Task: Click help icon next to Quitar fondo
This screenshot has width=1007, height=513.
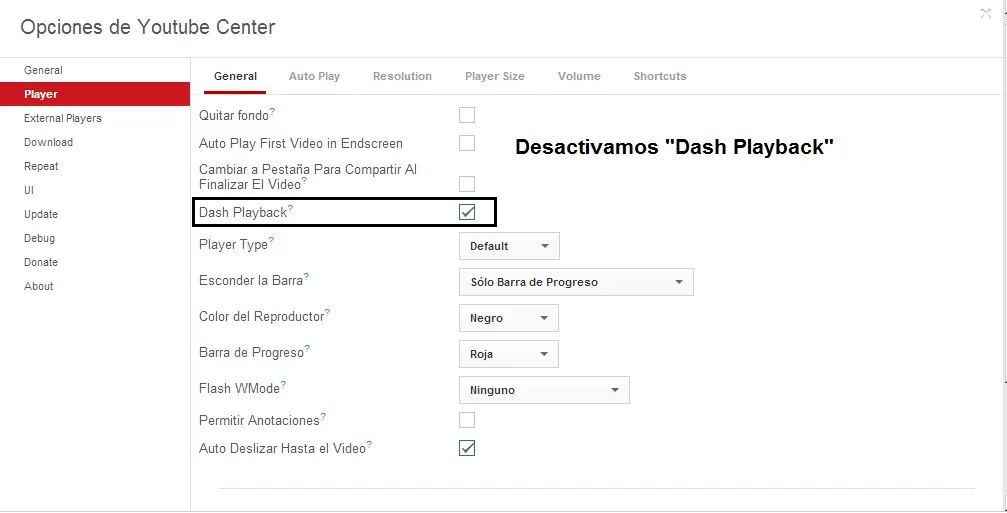Action: tap(272, 112)
